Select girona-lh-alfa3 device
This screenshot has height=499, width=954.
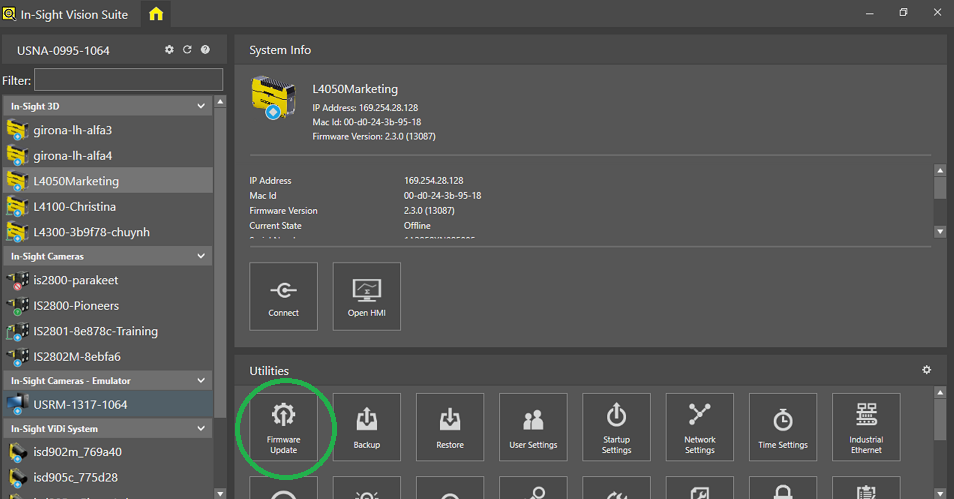pos(108,130)
